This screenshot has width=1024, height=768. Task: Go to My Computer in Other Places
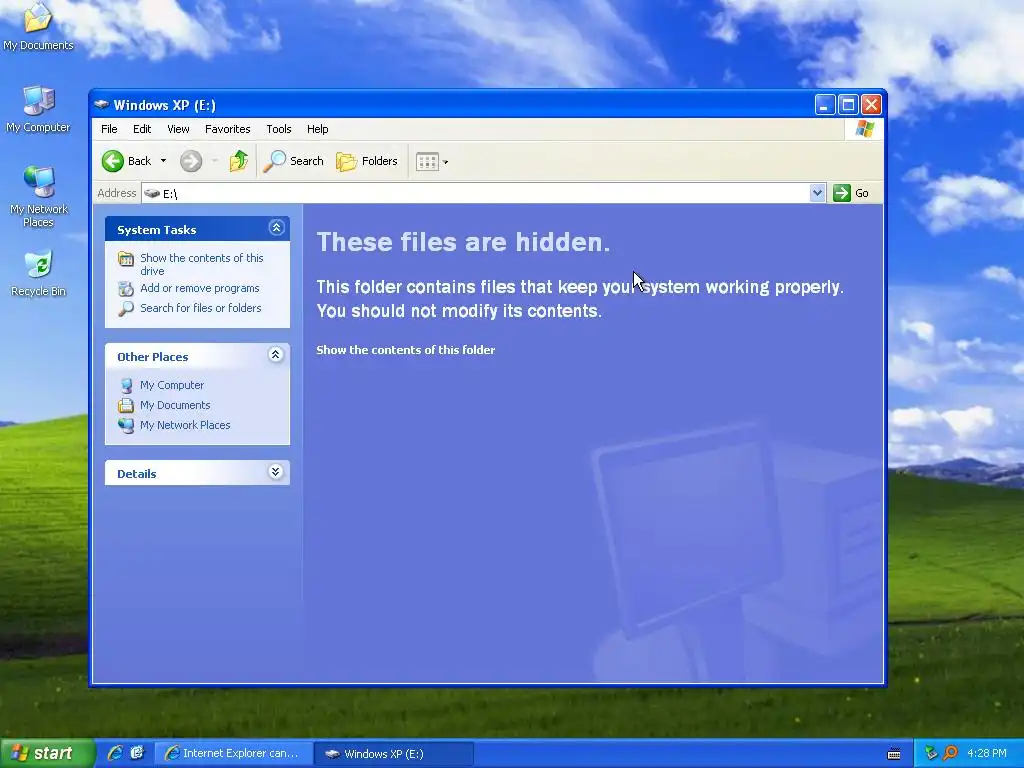pos(172,385)
